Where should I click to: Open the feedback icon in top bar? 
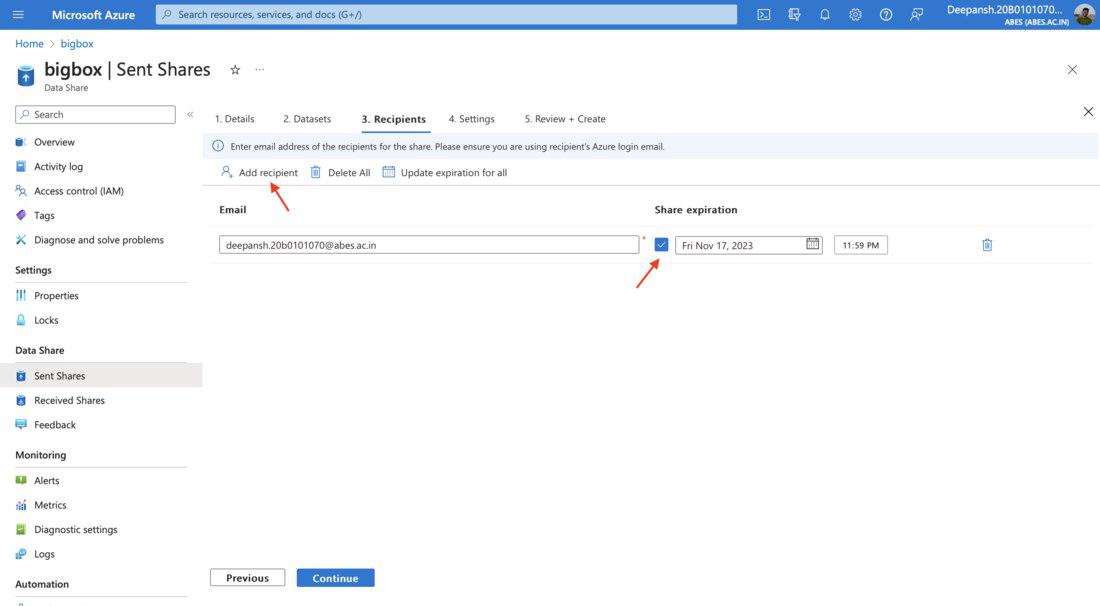coord(916,14)
